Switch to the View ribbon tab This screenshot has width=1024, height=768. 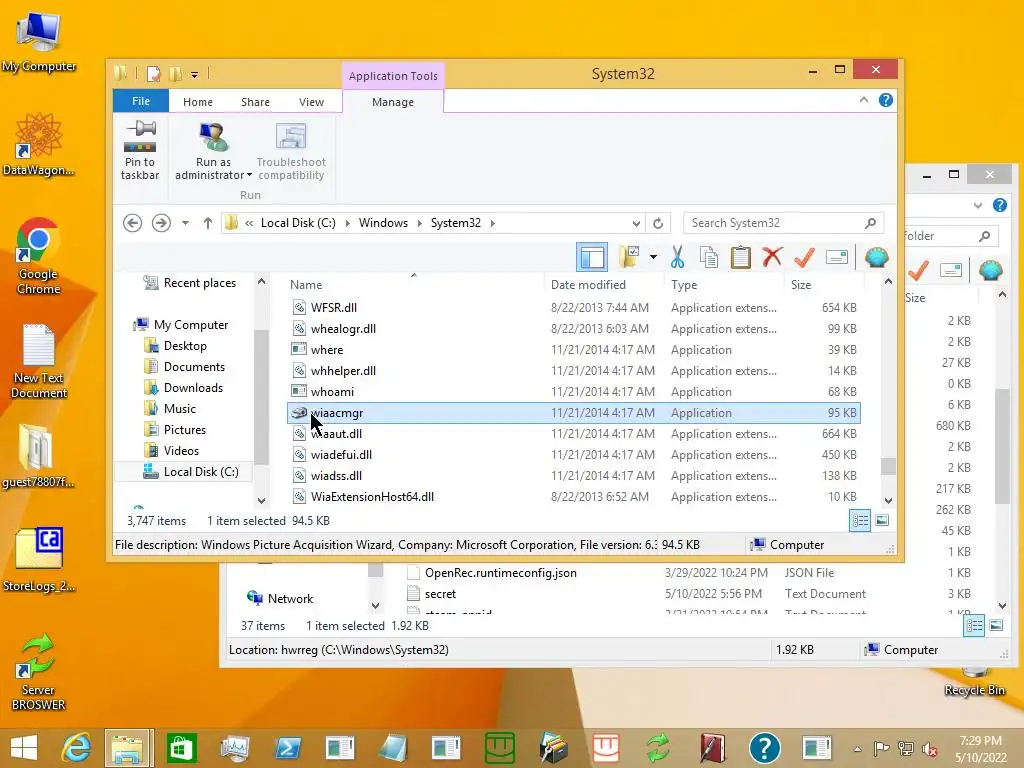[x=312, y=102]
